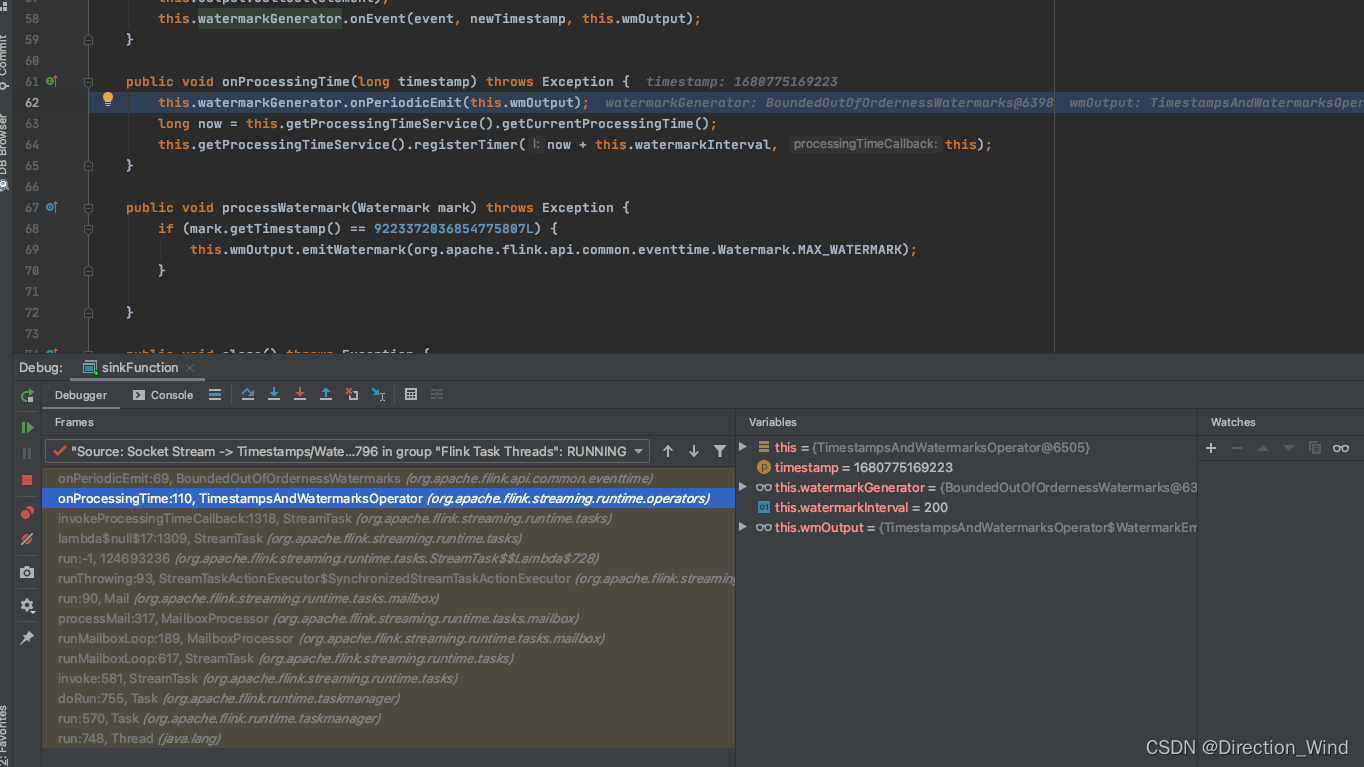The width and height of the screenshot is (1364, 767).
Task: Stop the debug session with red square
Action: (x=27, y=480)
